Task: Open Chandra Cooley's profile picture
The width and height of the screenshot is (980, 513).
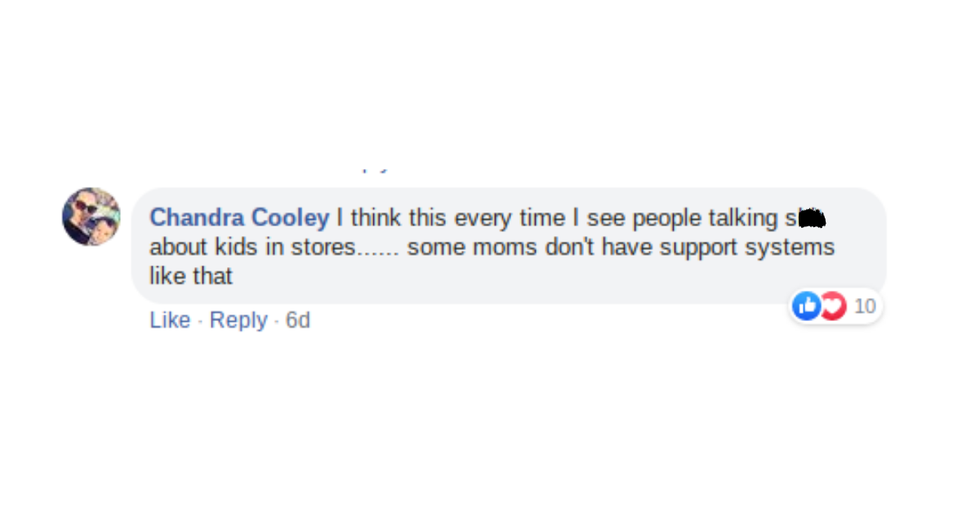Action: coord(91,216)
